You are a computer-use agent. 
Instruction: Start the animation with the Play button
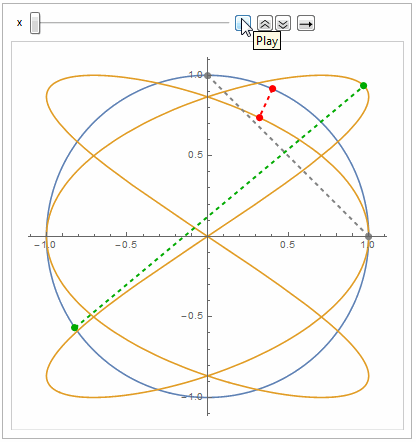click(243, 23)
